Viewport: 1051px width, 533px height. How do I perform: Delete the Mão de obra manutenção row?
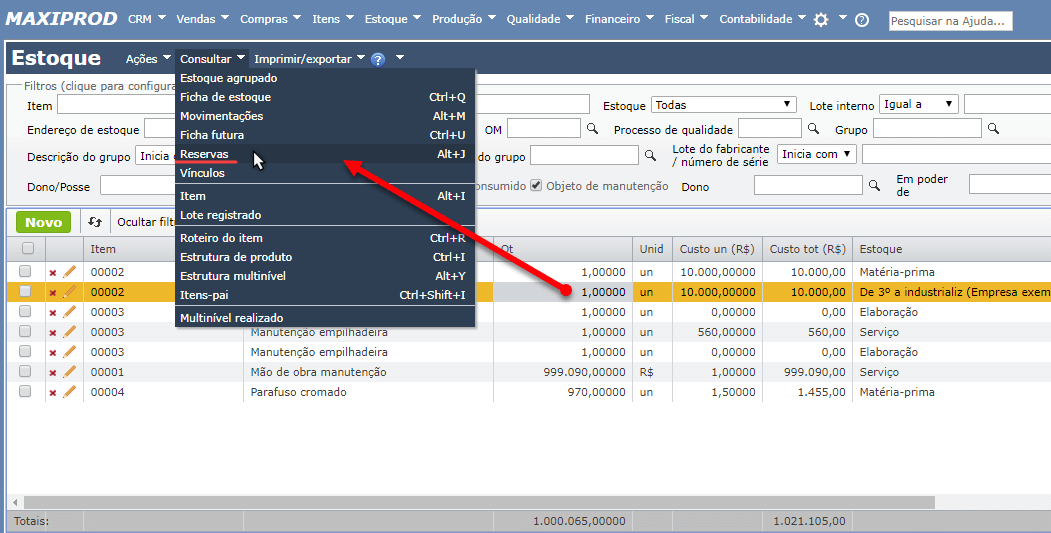click(53, 372)
